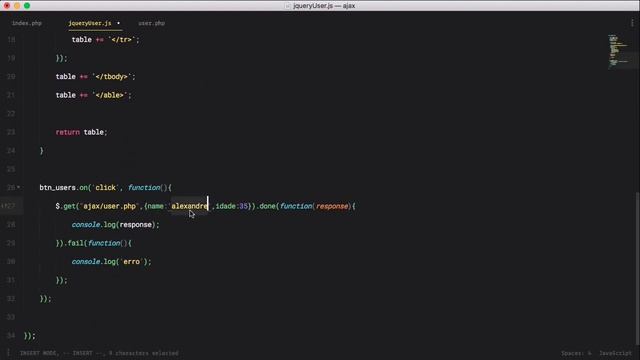The height and width of the screenshot is (360, 640).
Task: Click function keyword on btn_users line
Action: point(144,187)
